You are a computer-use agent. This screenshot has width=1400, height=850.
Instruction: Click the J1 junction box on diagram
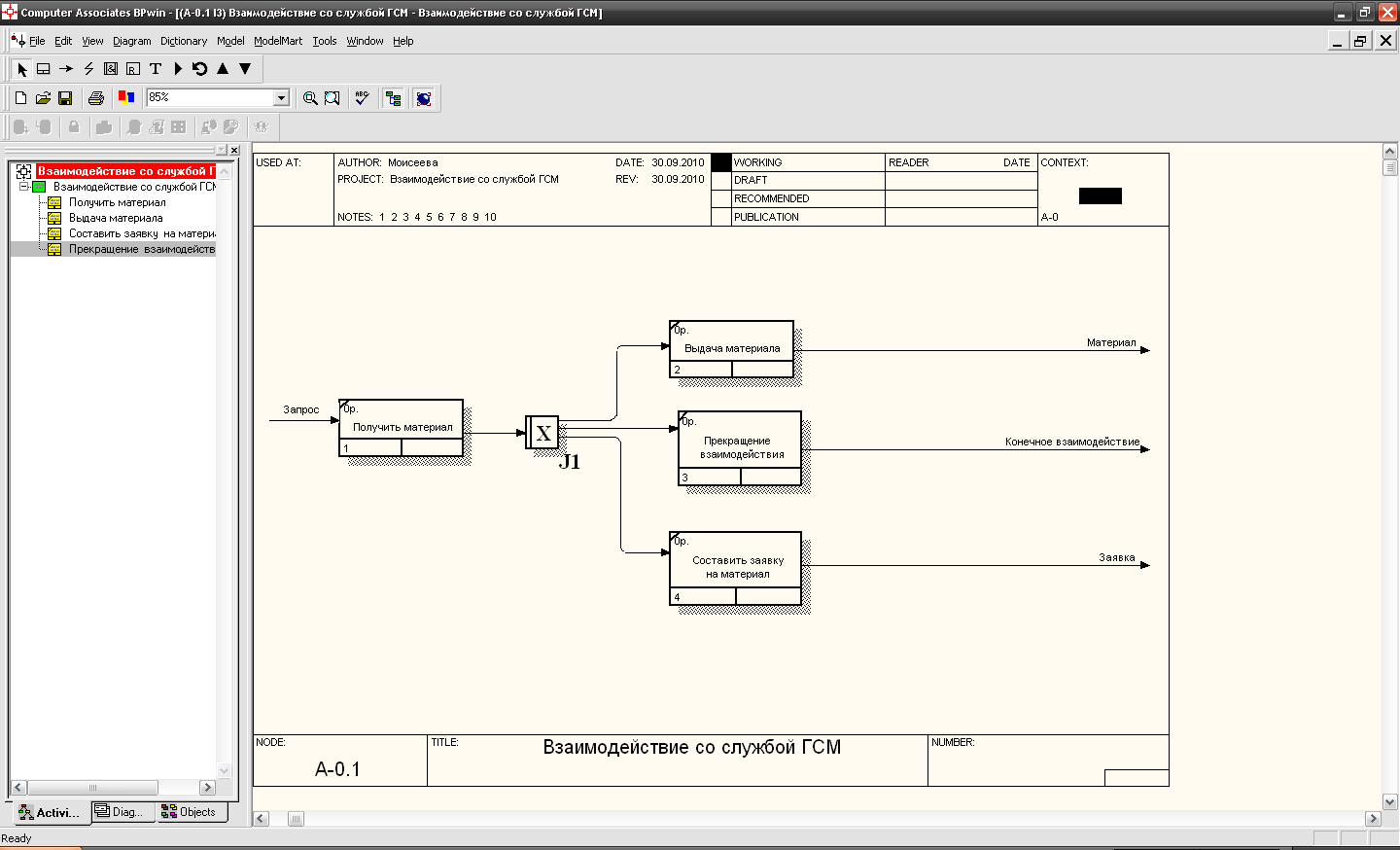click(542, 433)
